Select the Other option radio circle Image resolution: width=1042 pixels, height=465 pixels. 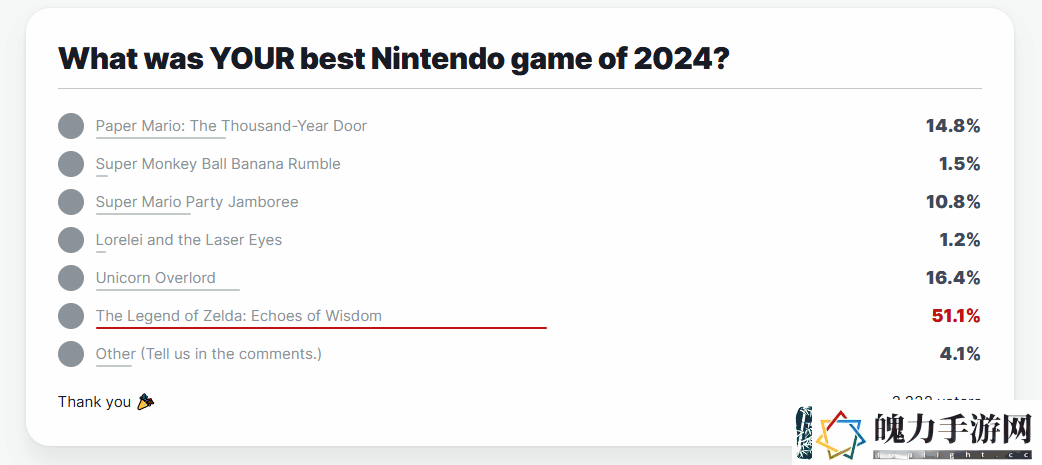71,354
